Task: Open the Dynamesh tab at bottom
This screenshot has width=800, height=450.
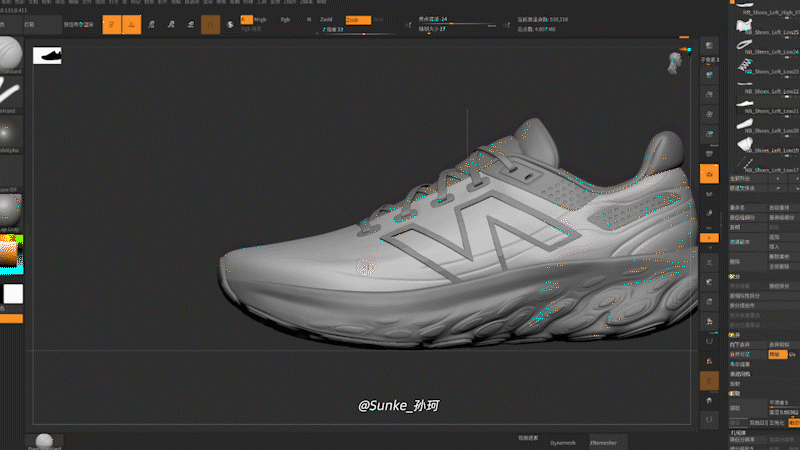Action: (563, 443)
